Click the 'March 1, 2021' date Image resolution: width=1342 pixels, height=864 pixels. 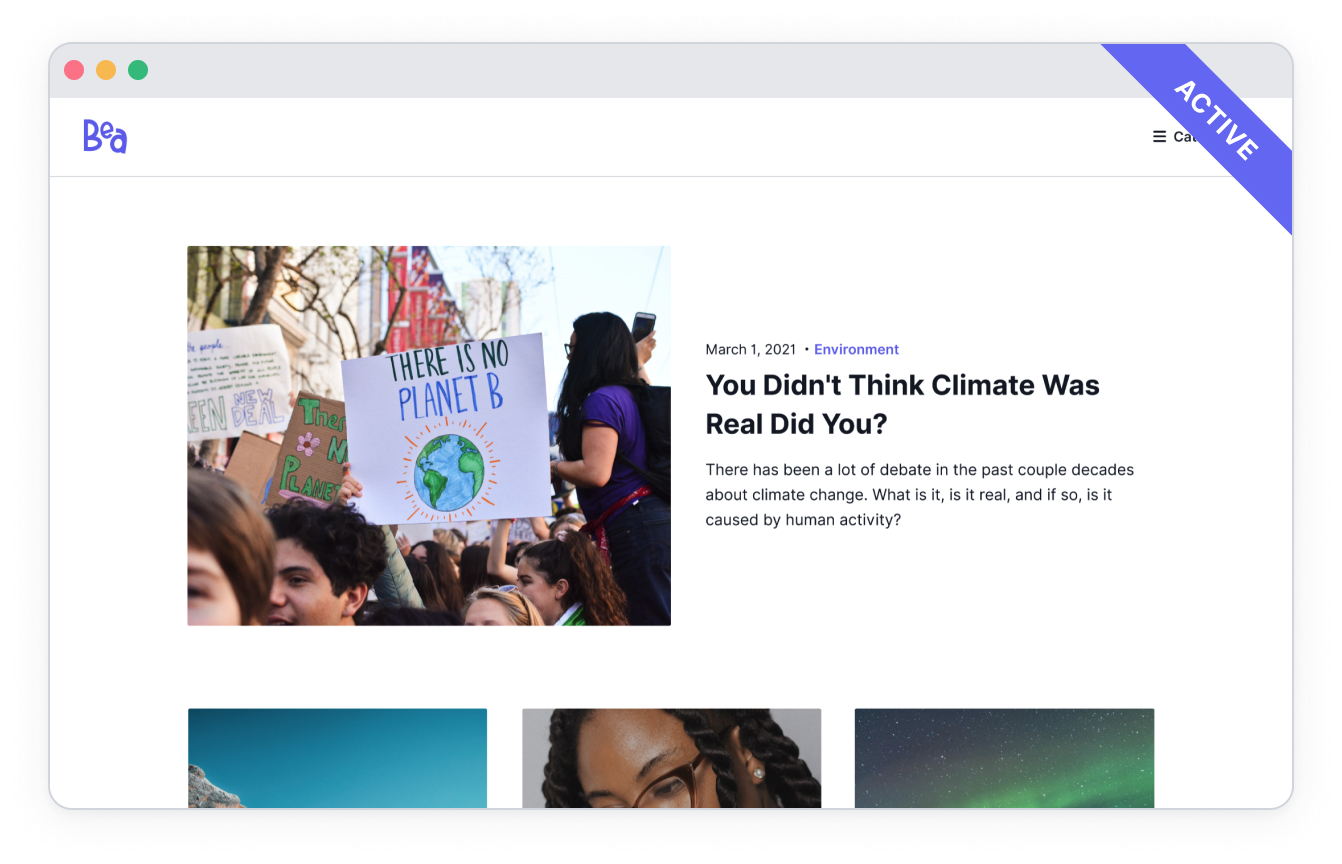[x=751, y=349]
